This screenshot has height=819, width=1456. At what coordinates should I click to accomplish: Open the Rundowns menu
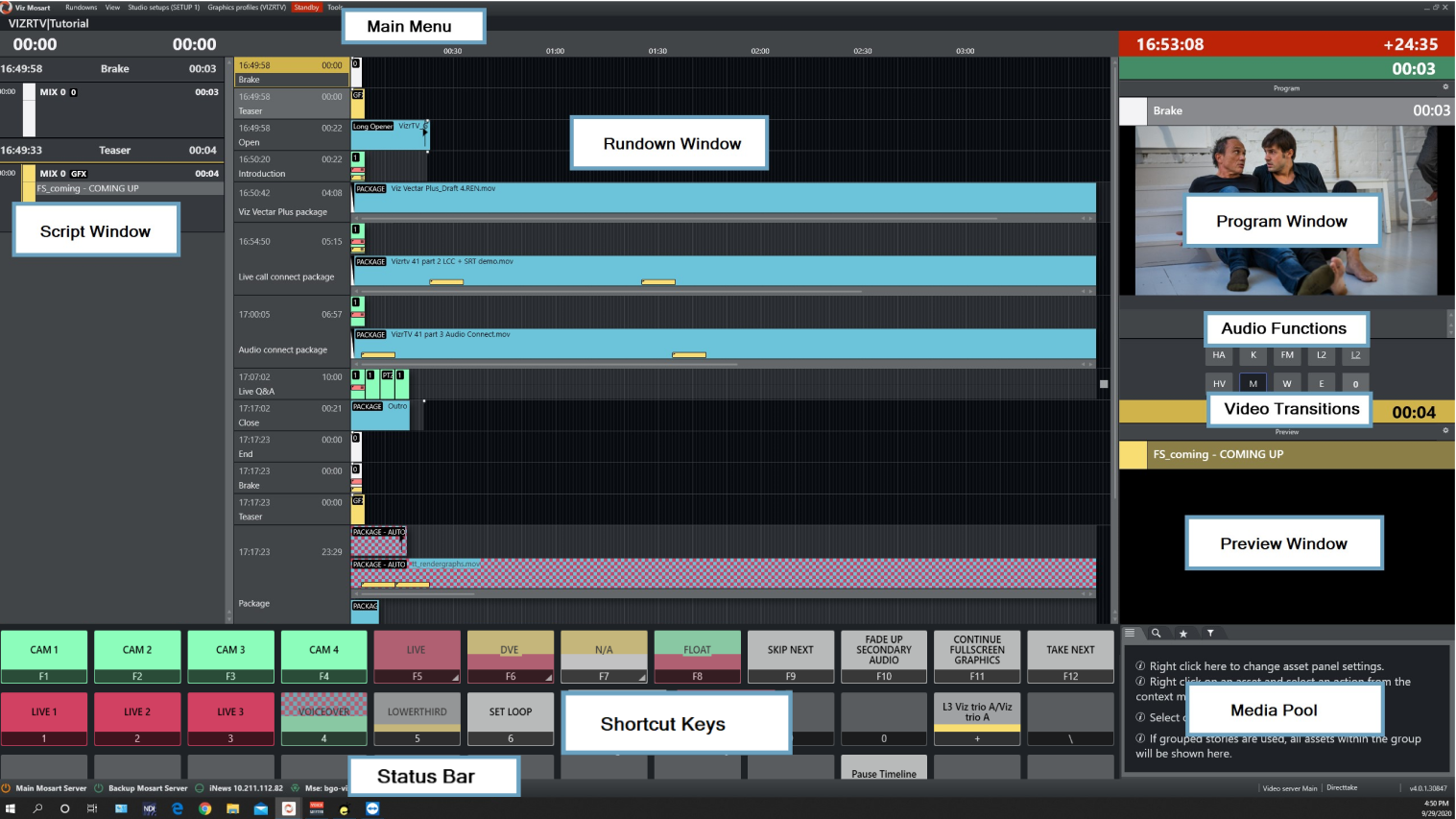pos(81,8)
